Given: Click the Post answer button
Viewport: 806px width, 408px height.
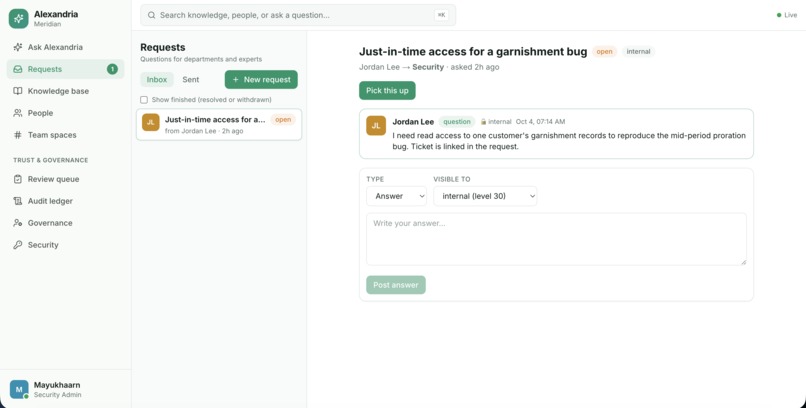Looking at the screenshot, I should [x=396, y=285].
